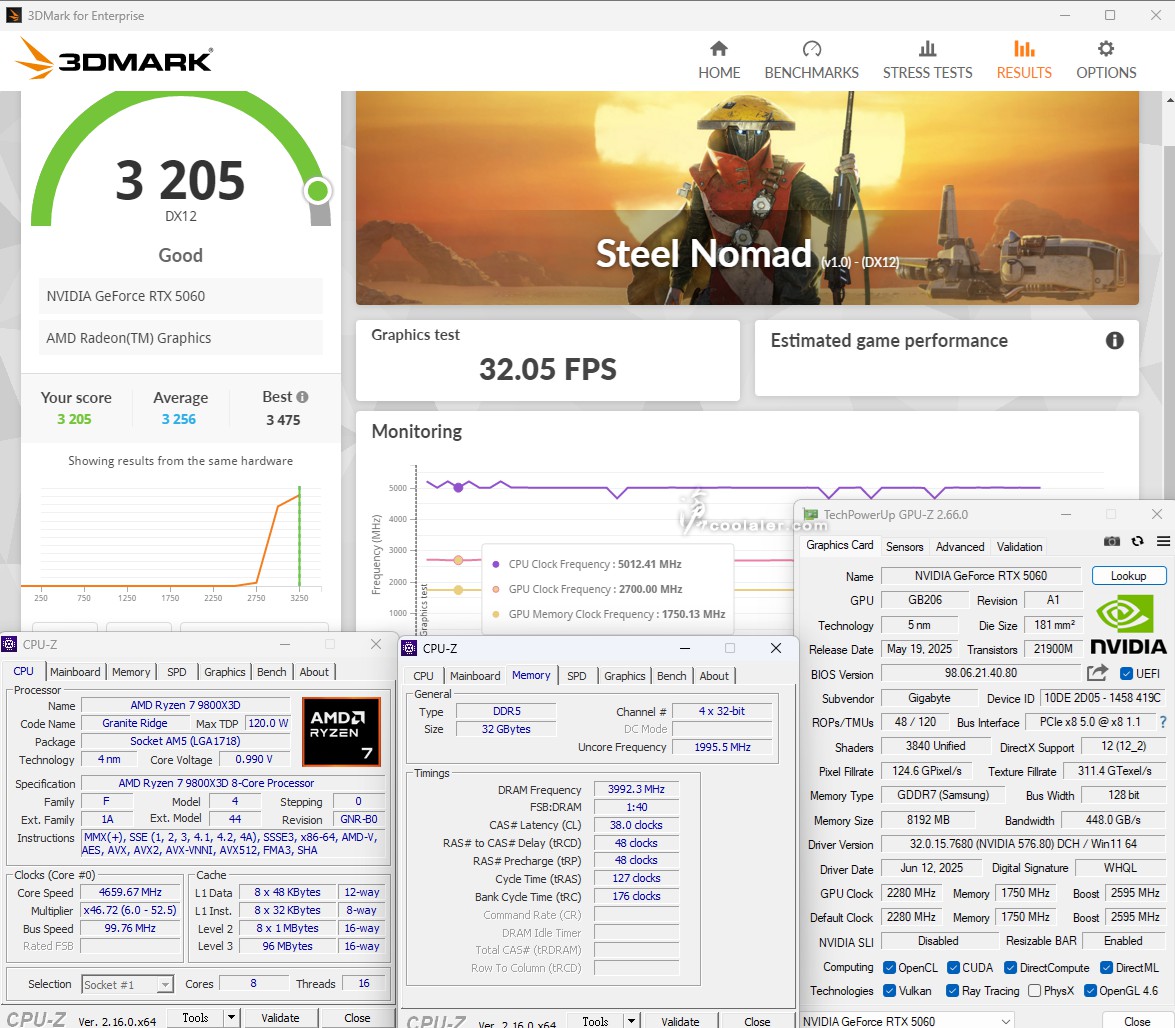This screenshot has height=1028, width=1175.
Task: Toggle the Vulkan checkbox
Action: pyautogui.click(x=889, y=991)
